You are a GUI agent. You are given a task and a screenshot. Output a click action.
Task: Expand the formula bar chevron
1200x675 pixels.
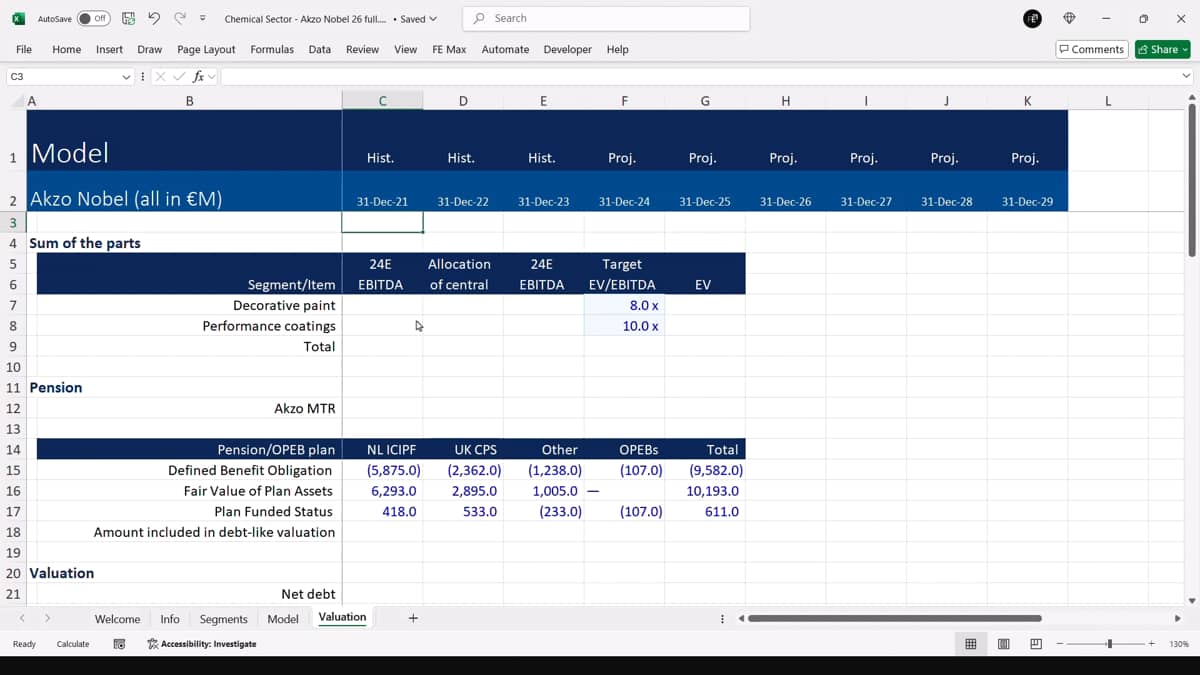tap(1186, 77)
